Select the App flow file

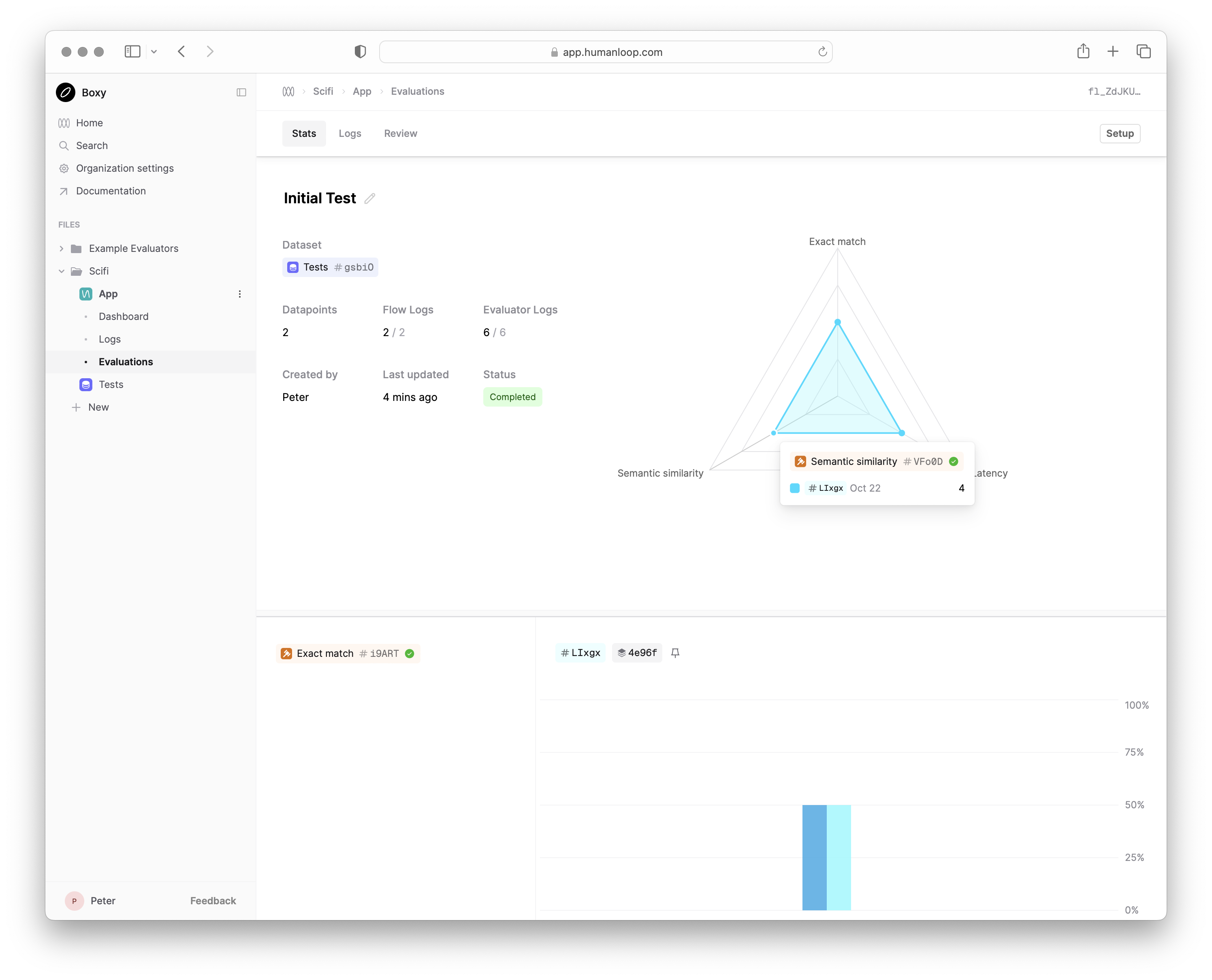point(108,294)
